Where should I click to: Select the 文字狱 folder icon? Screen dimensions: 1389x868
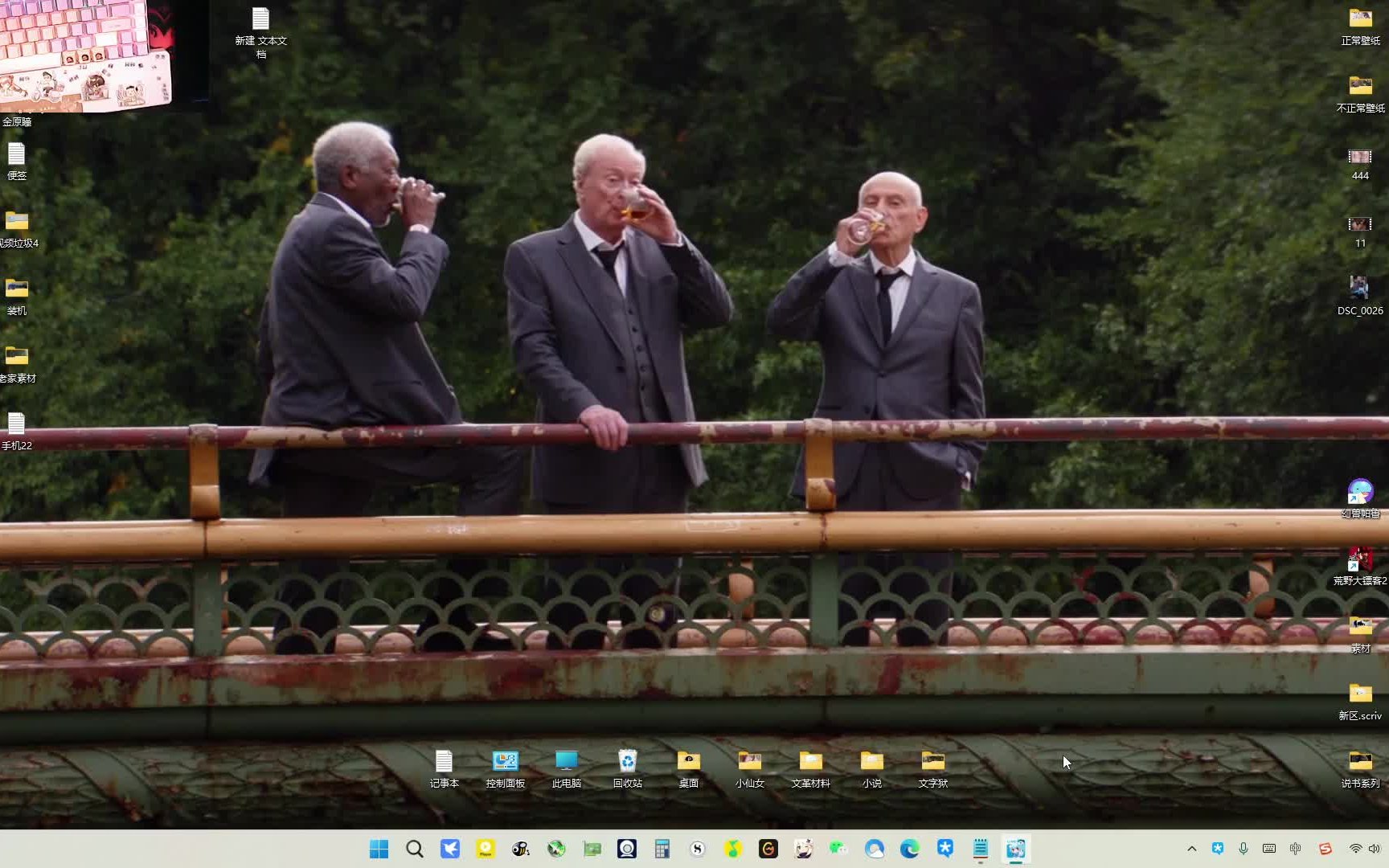coord(932,768)
